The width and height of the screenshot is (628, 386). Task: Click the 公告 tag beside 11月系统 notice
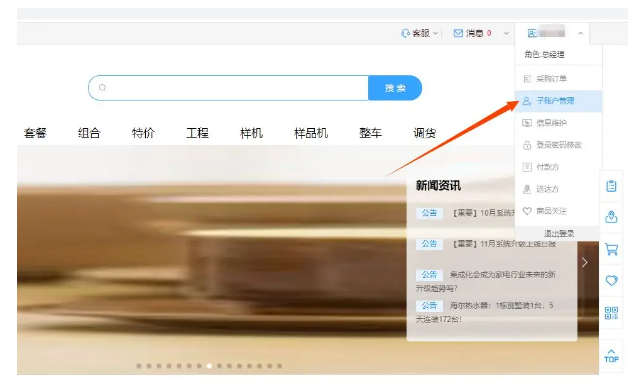(x=429, y=243)
